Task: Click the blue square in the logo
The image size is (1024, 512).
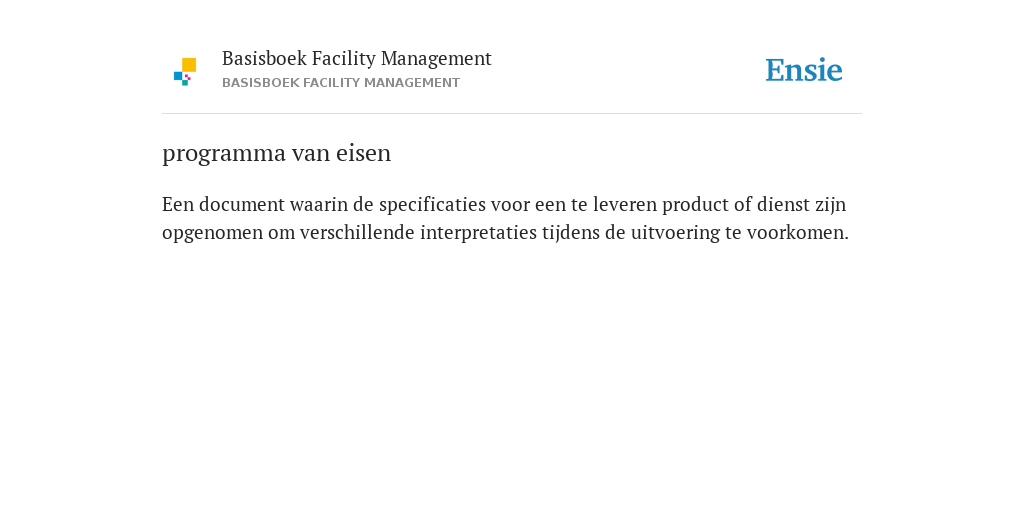Action: coord(178,76)
